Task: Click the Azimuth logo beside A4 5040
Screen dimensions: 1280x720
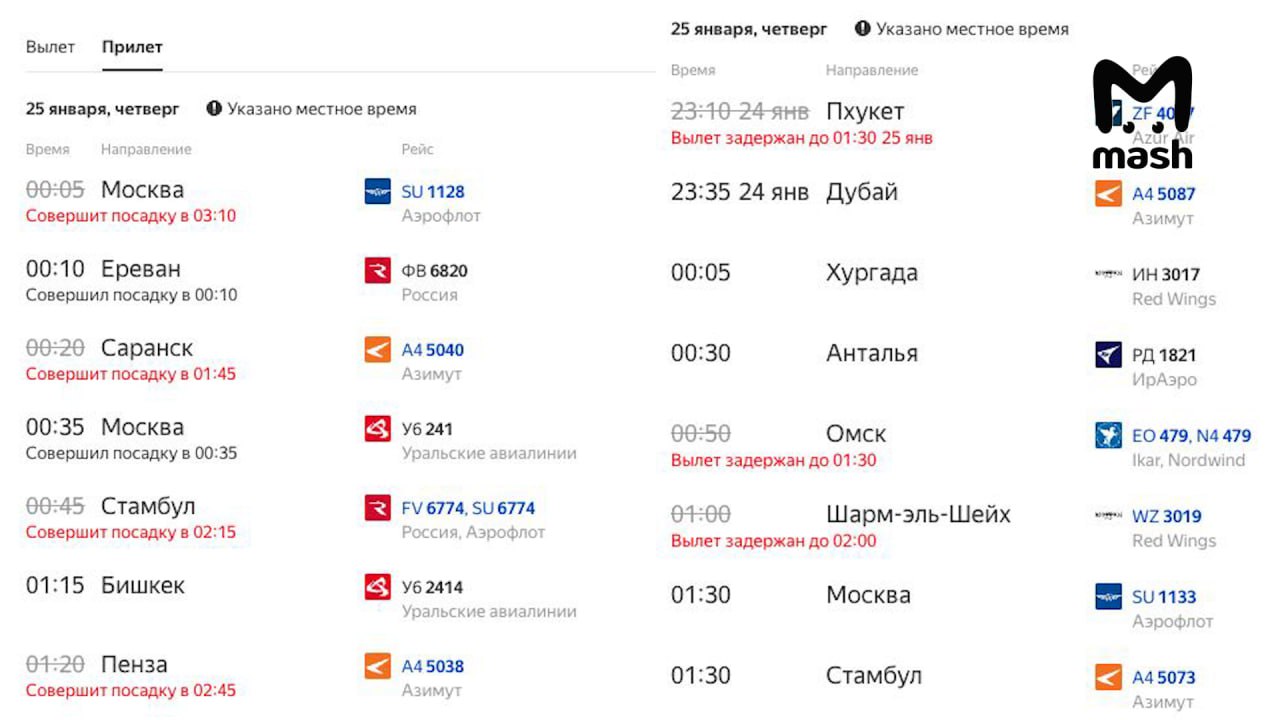Action: pyautogui.click(x=377, y=349)
